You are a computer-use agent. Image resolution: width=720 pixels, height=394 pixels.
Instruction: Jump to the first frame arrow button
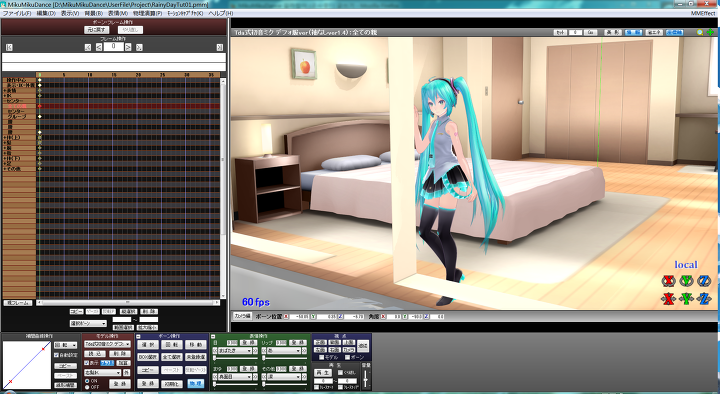[x=9, y=47]
